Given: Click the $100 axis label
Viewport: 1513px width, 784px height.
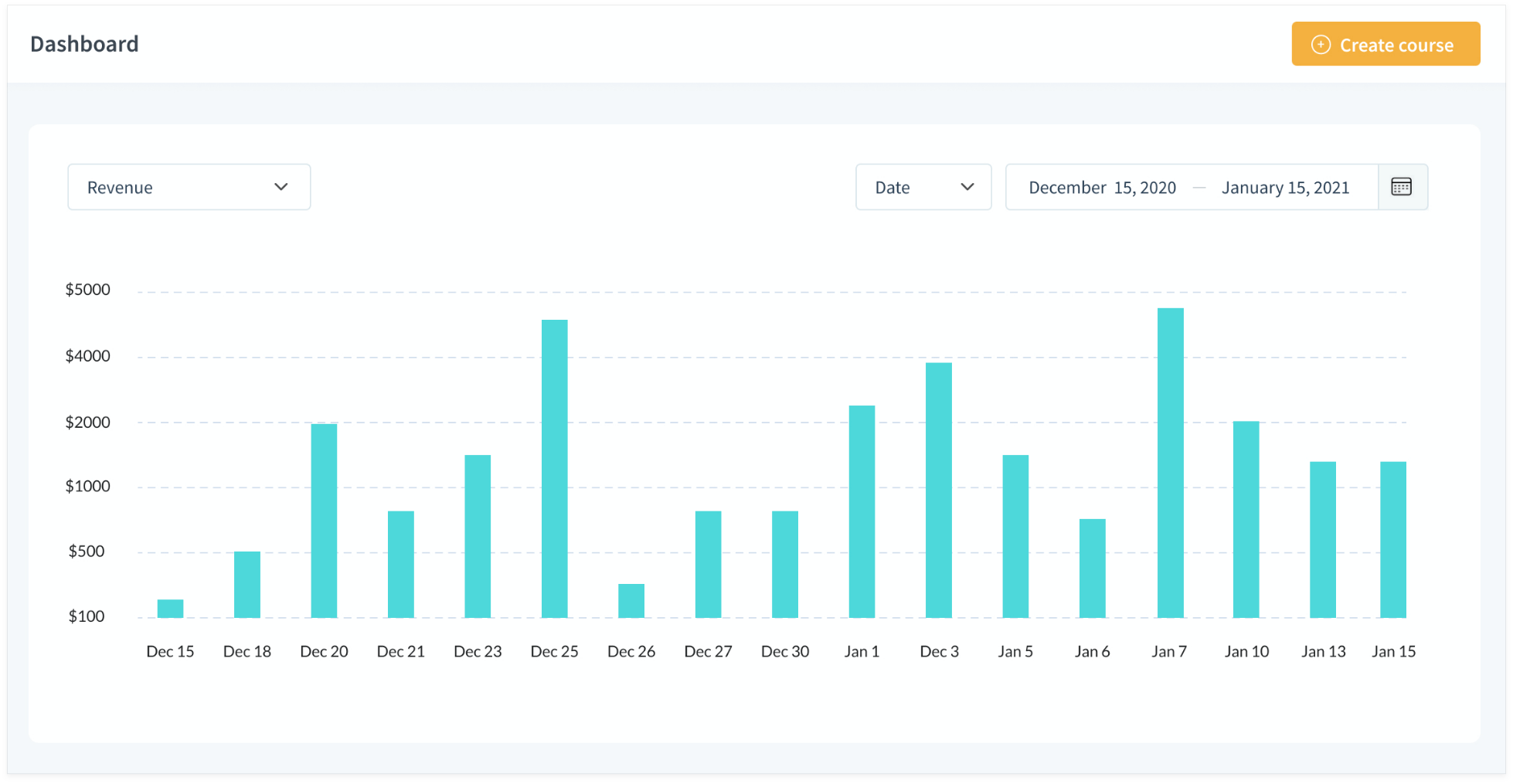Looking at the screenshot, I should pyautogui.click(x=87, y=616).
